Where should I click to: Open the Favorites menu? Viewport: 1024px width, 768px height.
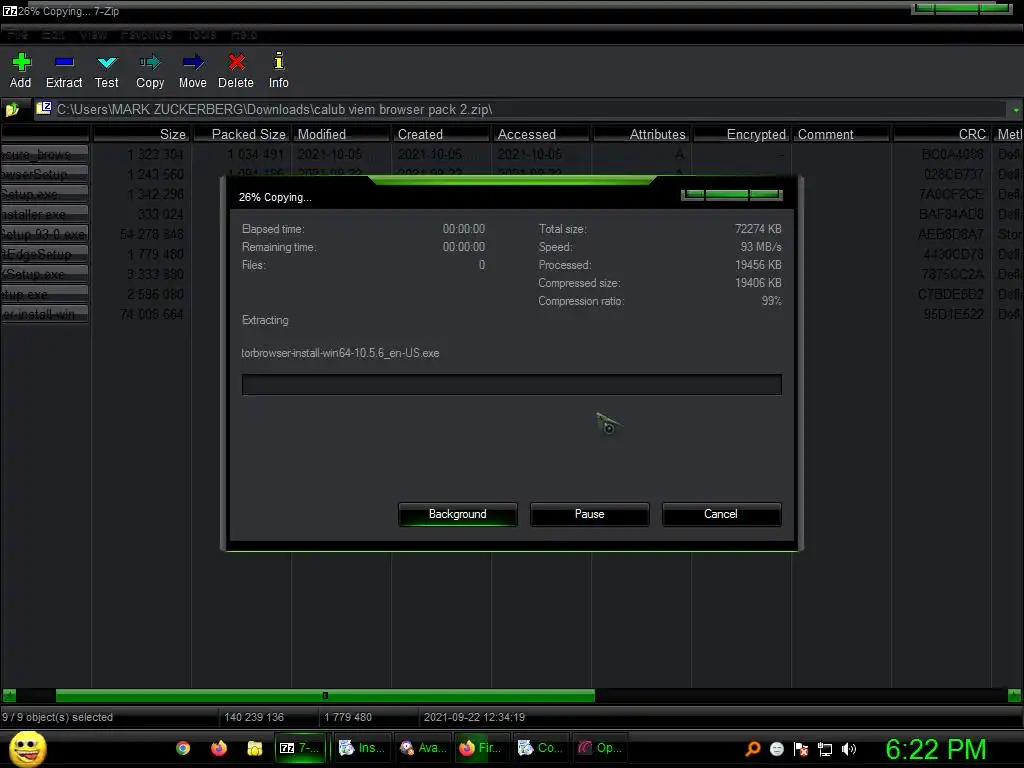pyautogui.click(x=146, y=35)
